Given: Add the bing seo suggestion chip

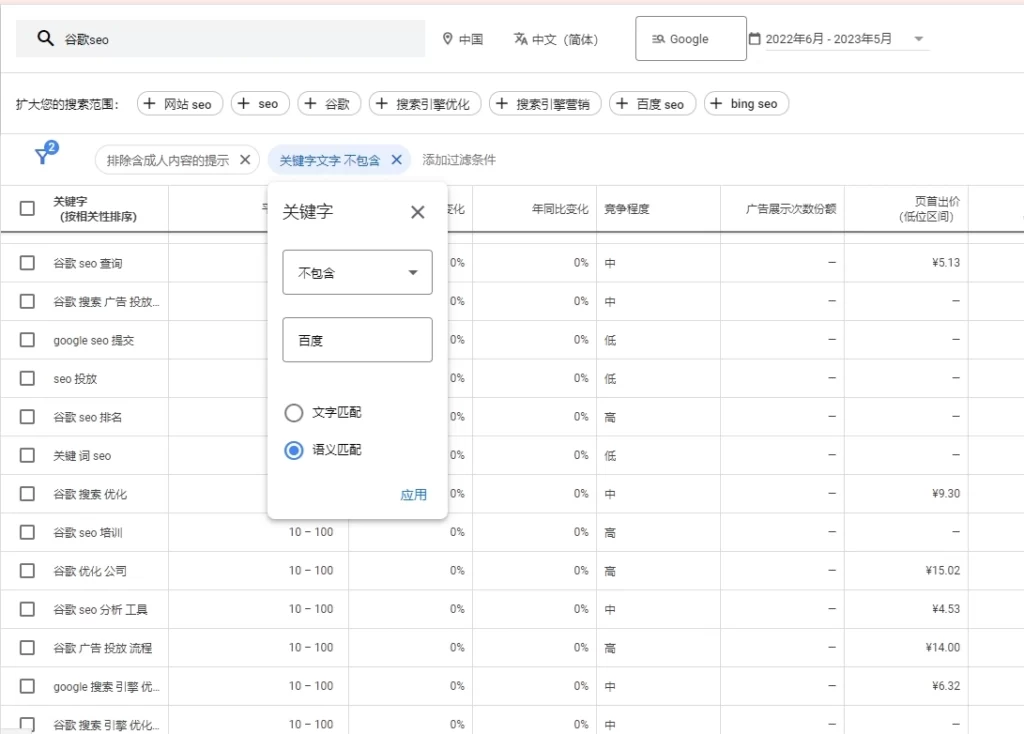Looking at the screenshot, I should (x=746, y=104).
